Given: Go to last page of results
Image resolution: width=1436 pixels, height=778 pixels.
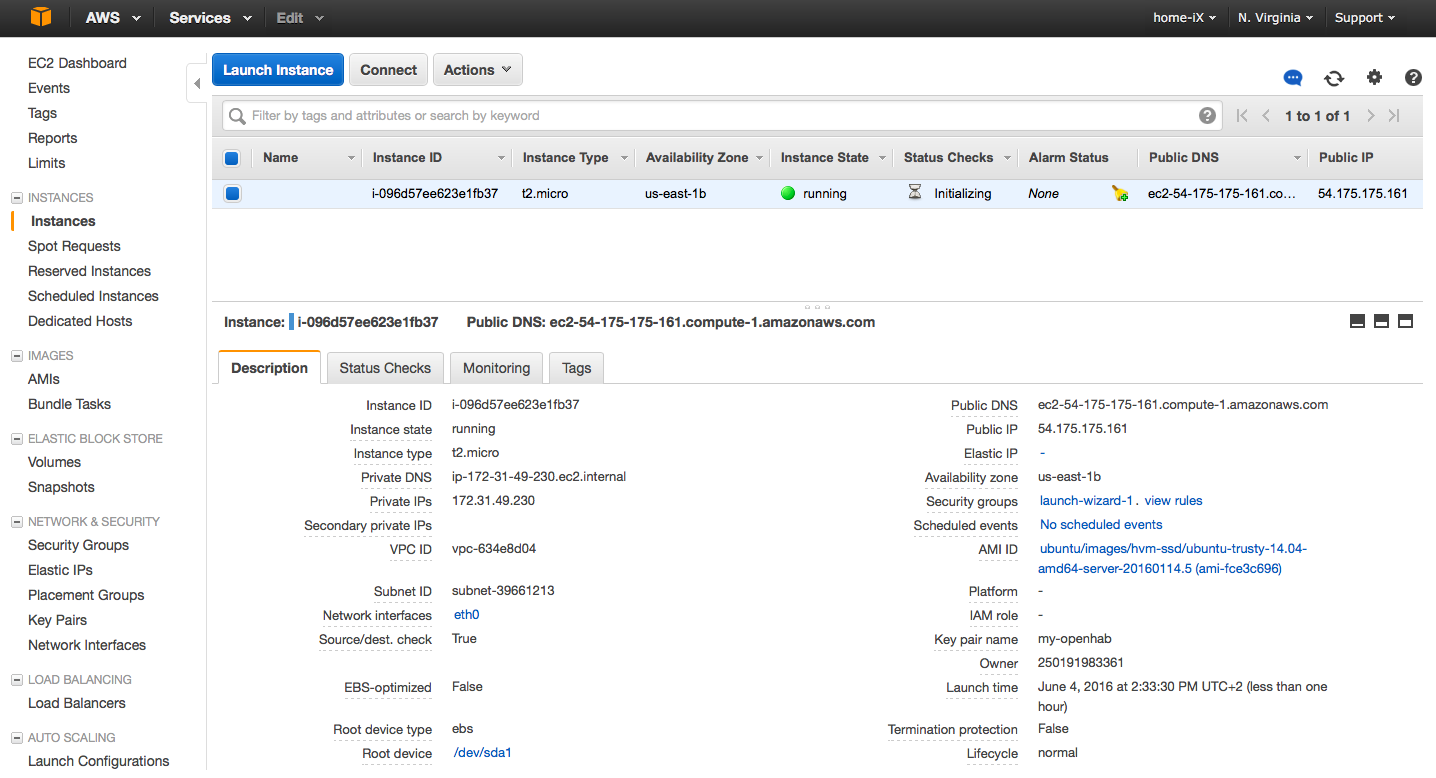Looking at the screenshot, I should [x=1394, y=116].
